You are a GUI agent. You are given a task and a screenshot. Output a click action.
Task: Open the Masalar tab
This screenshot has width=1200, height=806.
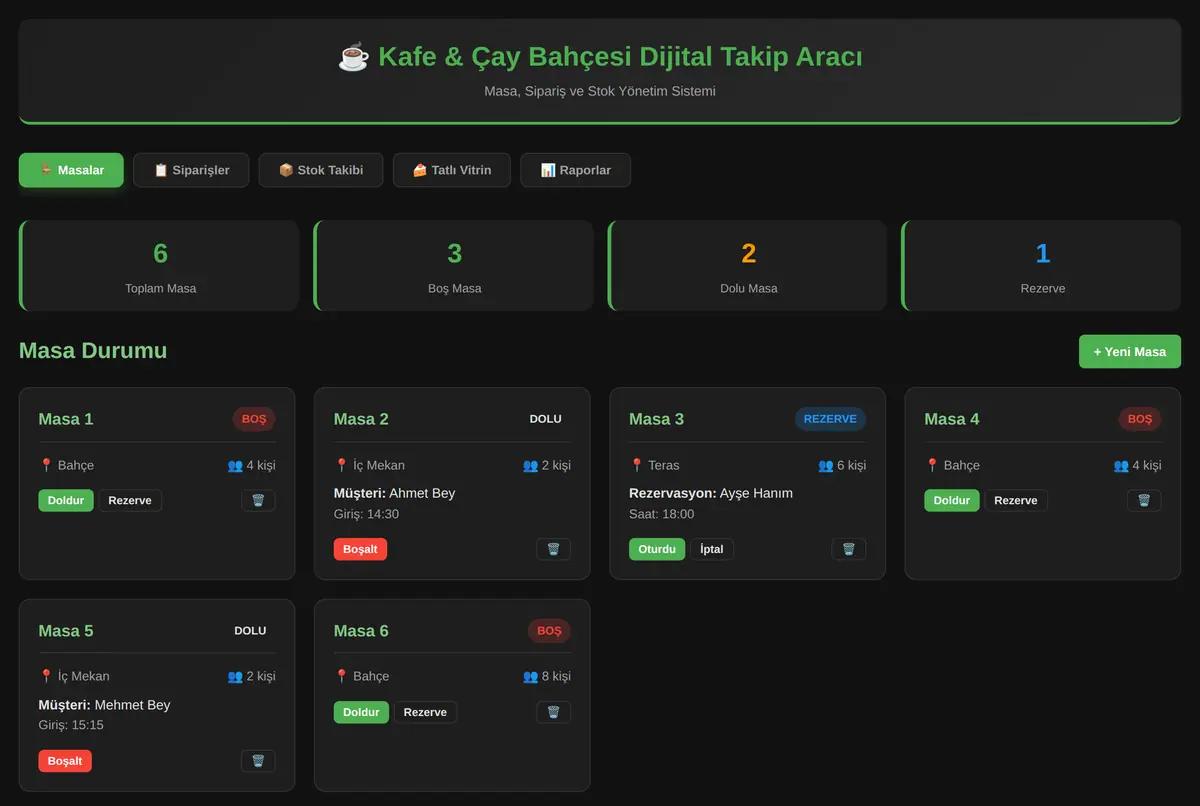tap(71, 170)
